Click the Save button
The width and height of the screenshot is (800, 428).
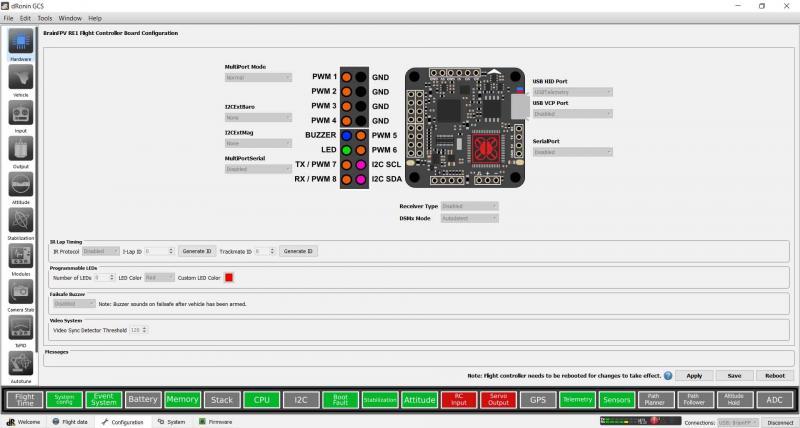click(x=733, y=375)
